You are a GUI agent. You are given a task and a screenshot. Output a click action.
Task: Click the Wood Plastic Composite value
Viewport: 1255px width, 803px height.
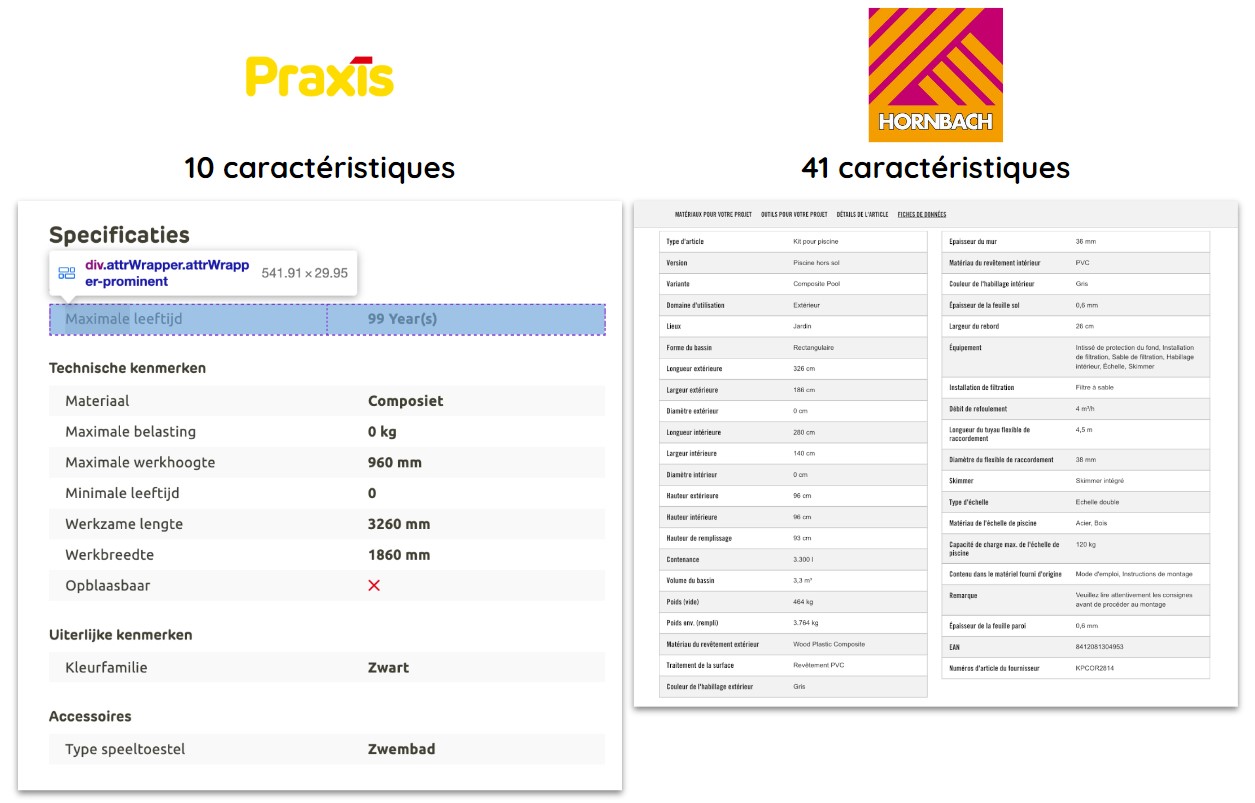(x=829, y=644)
